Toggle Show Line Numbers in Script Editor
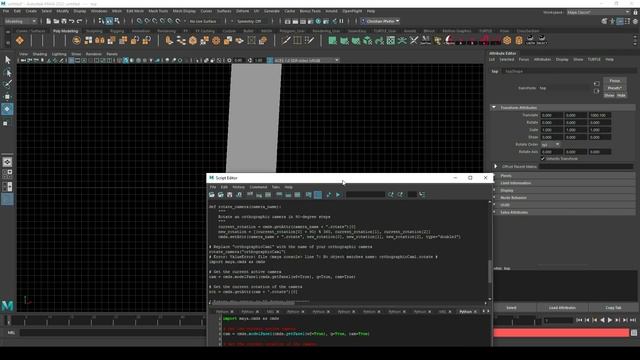This screenshot has height=360, width=640. (318, 195)
